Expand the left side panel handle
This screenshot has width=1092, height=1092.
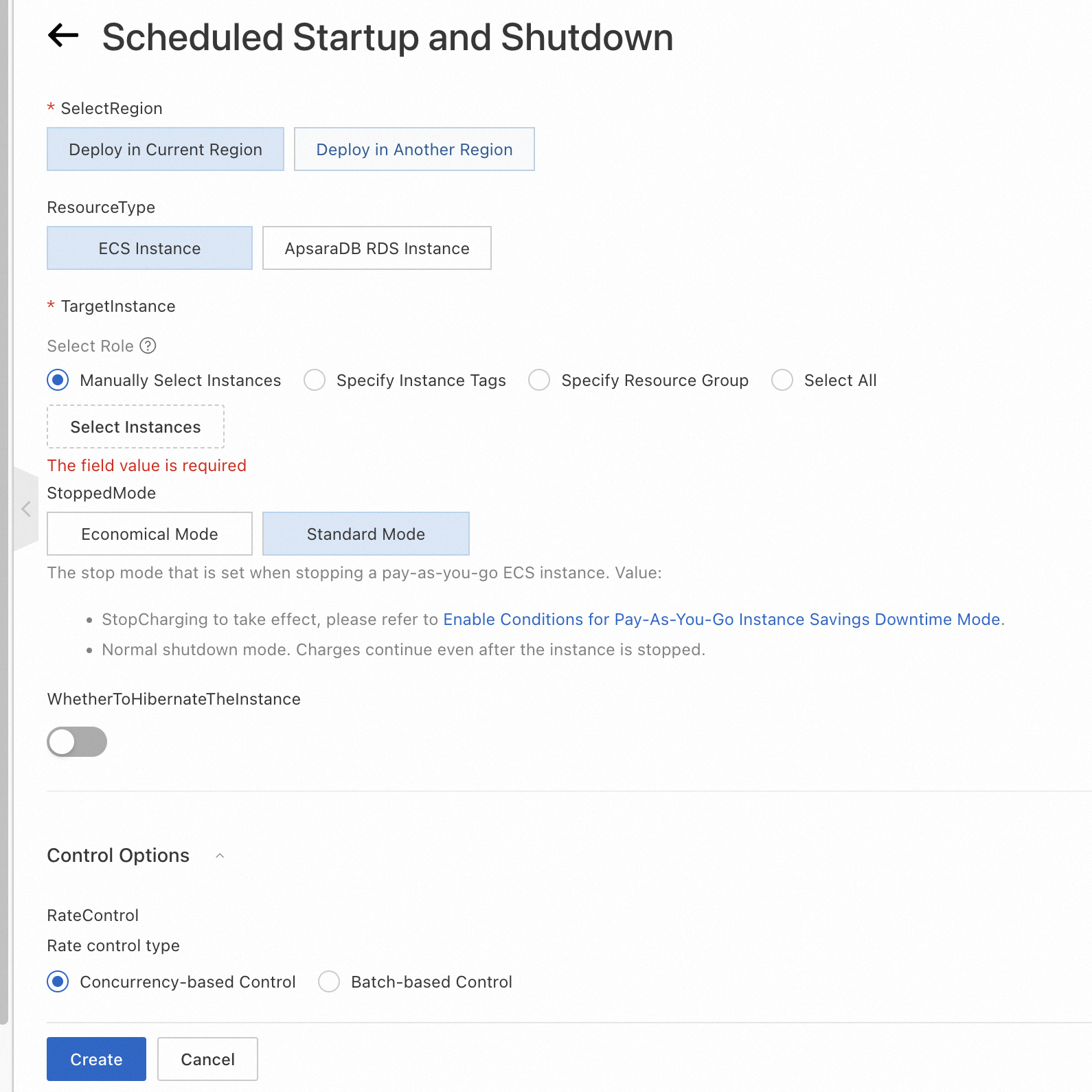pyautogui.click(x=26, y=509)
